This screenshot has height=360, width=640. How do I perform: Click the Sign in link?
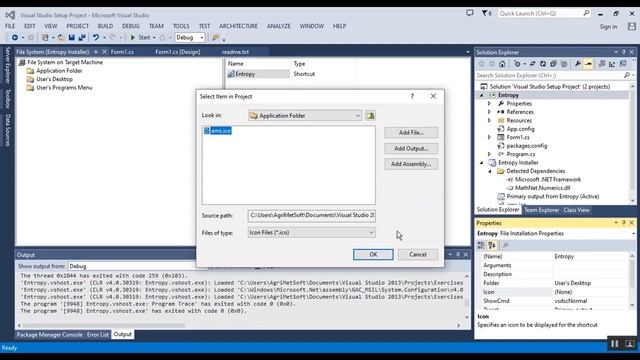(x=608, y=27)
